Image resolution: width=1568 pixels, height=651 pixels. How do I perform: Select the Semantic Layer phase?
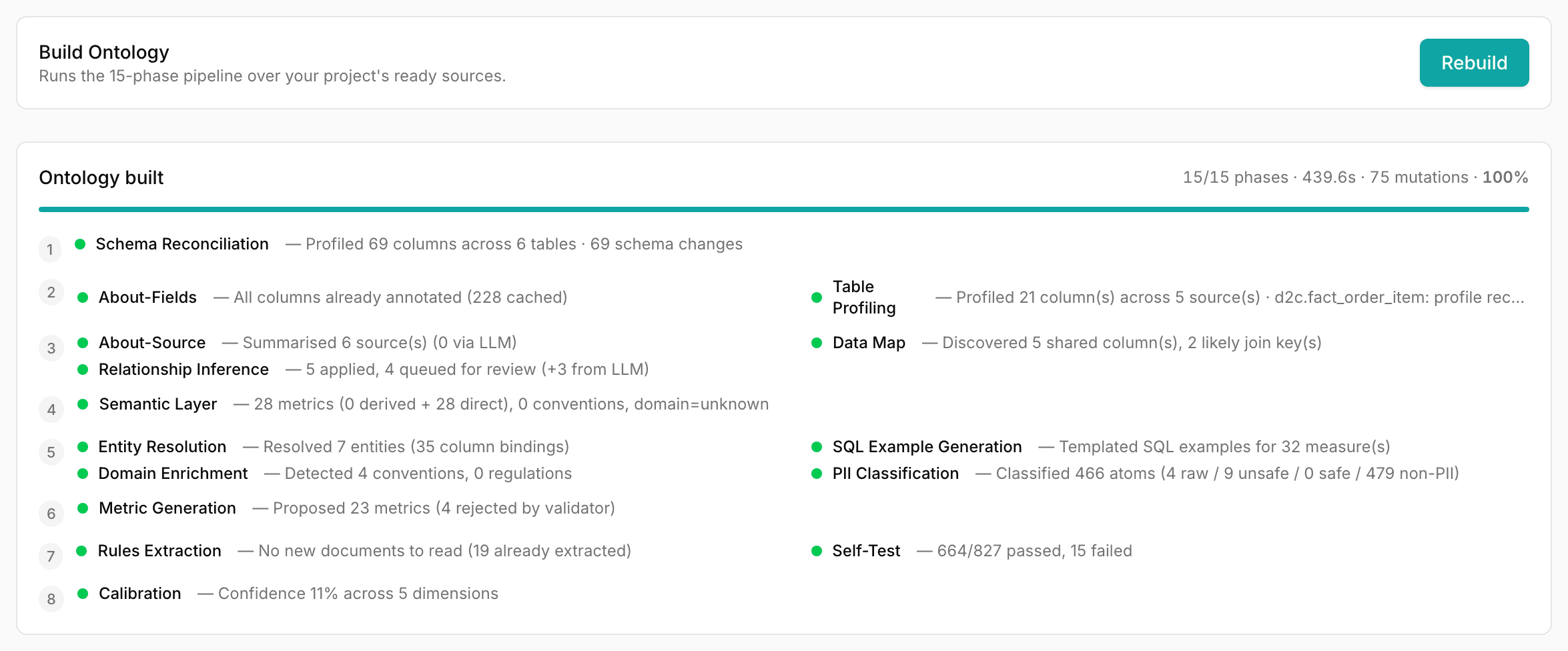click(x=158, y=404)
